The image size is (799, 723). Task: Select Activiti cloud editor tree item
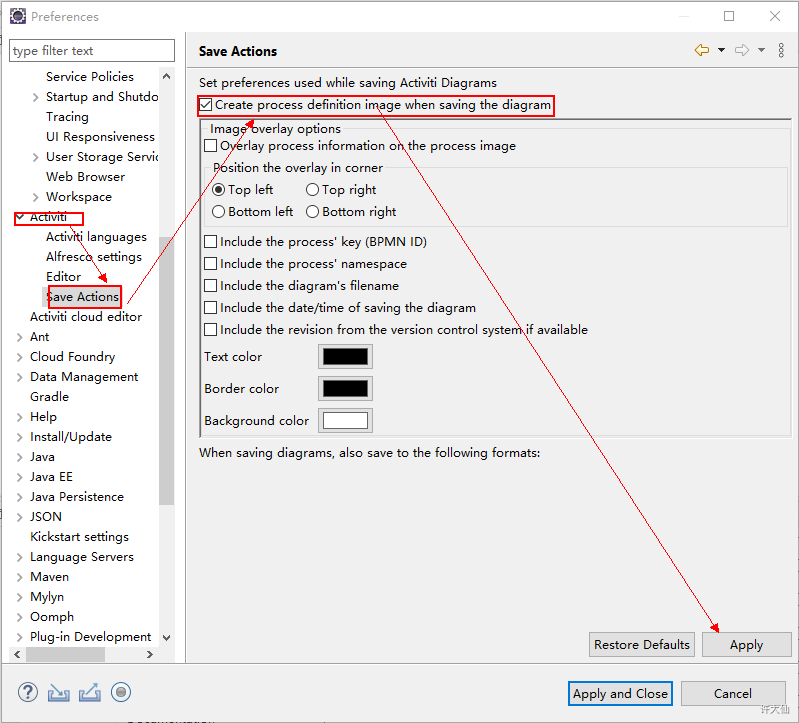pos(86,317)
